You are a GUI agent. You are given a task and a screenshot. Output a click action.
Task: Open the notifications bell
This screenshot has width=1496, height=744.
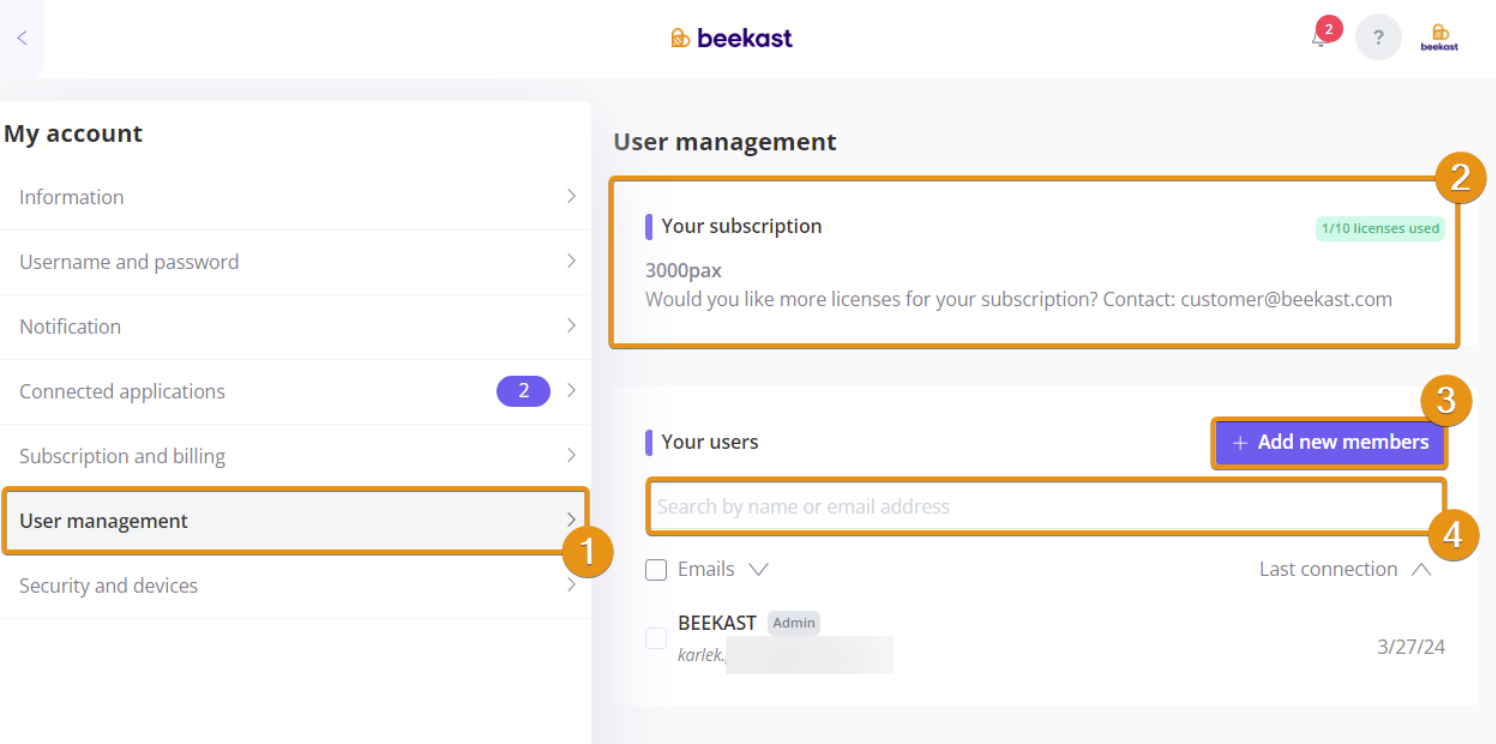1320,38
